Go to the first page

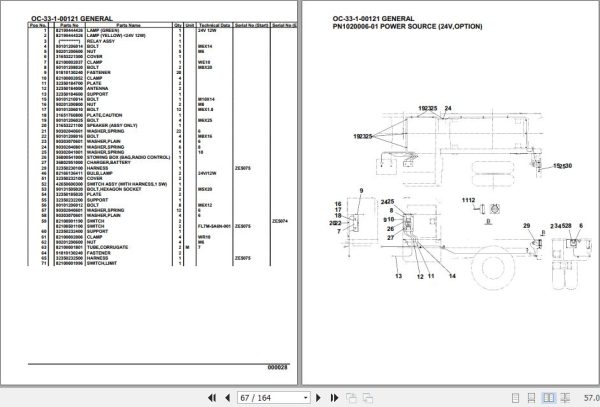212,398
